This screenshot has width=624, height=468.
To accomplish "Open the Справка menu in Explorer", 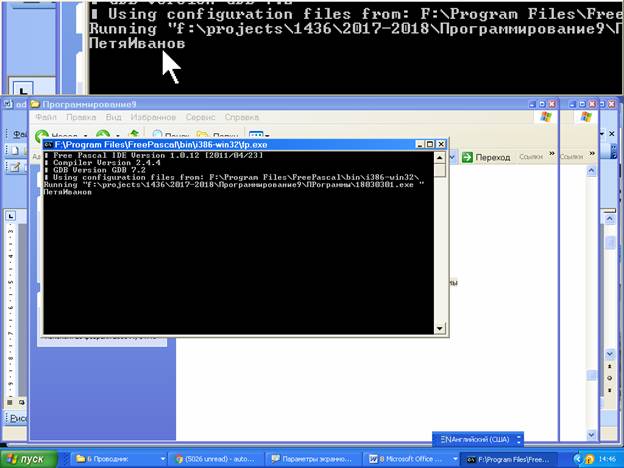I will pos(242,117).
